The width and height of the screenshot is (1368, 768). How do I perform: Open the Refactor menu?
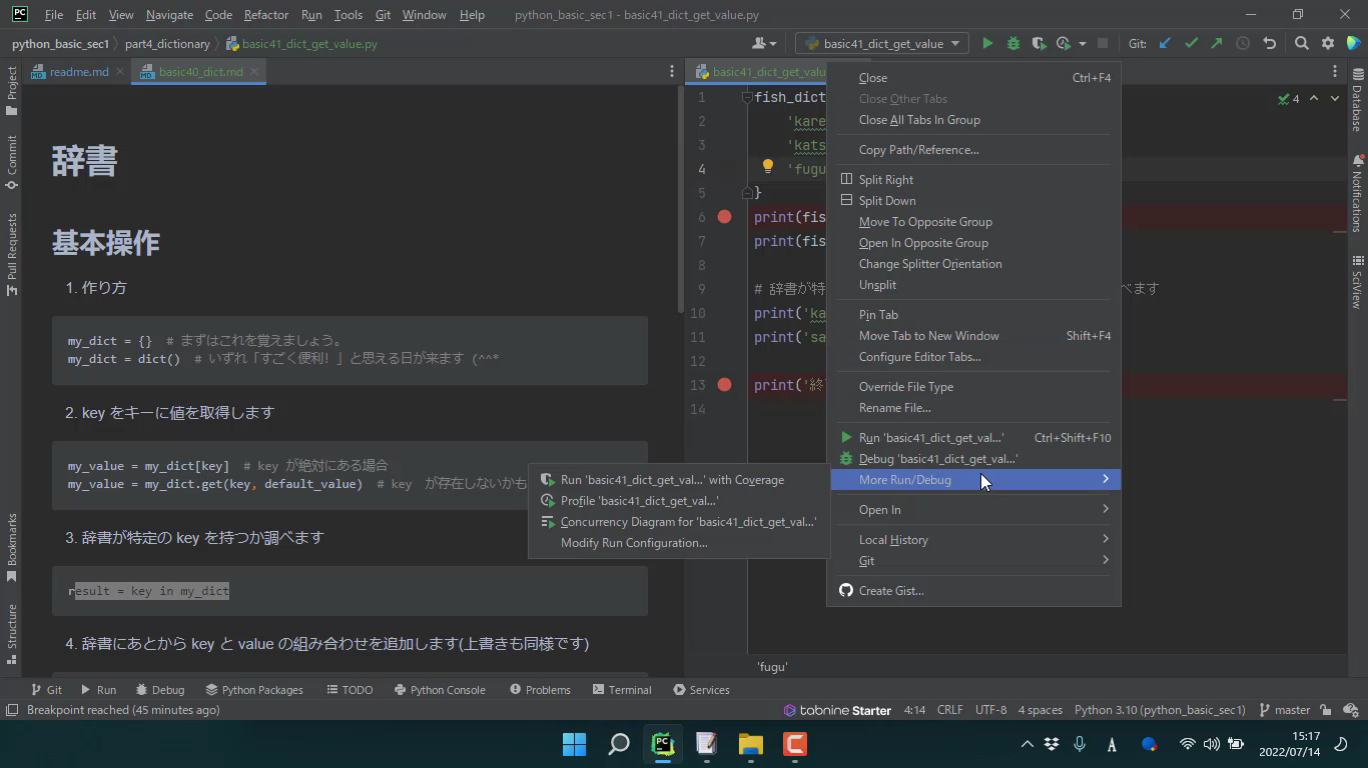coord(266,15)
